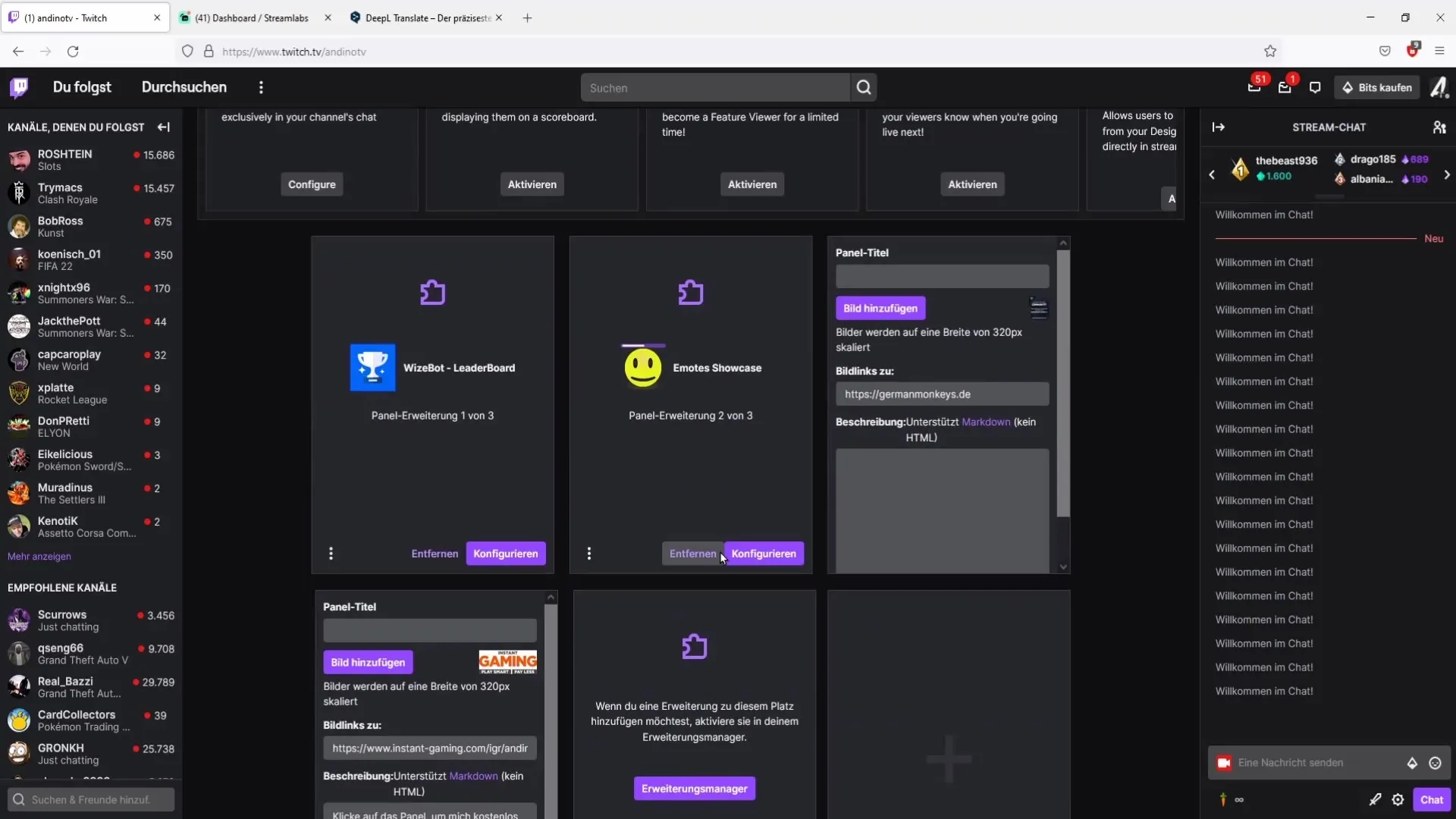The width and height of the screenshot is (1456, 819).
Task: Click the Suchen search field
Action: point(715,88)
